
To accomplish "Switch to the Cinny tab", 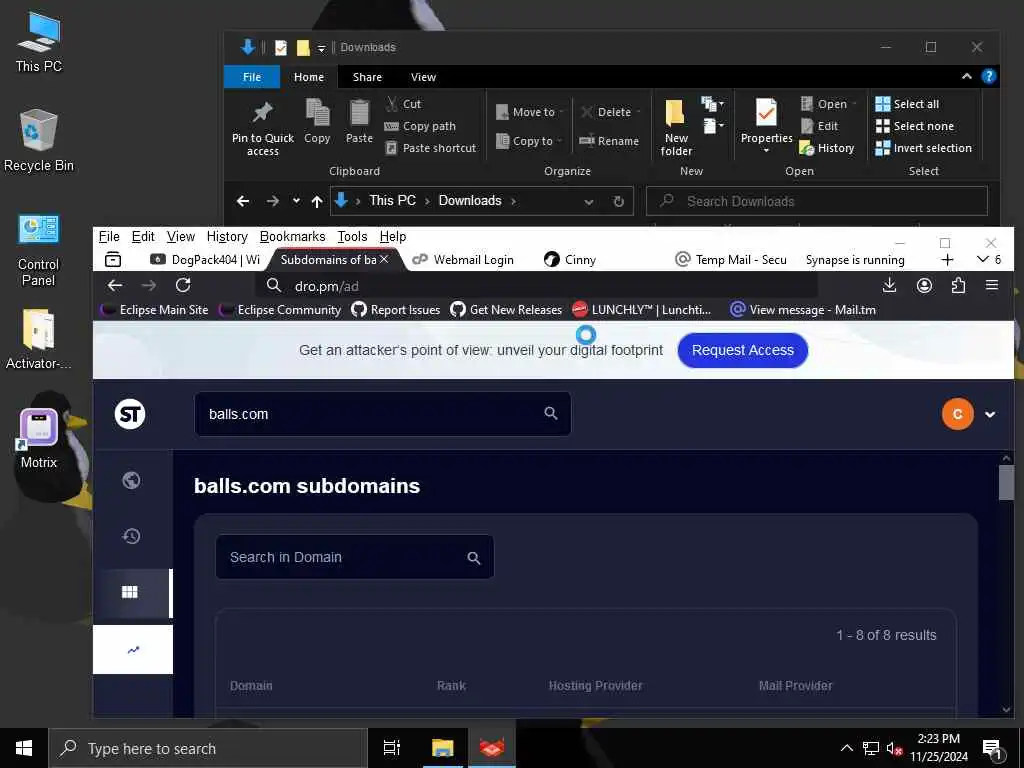I will tap(571, 260).
